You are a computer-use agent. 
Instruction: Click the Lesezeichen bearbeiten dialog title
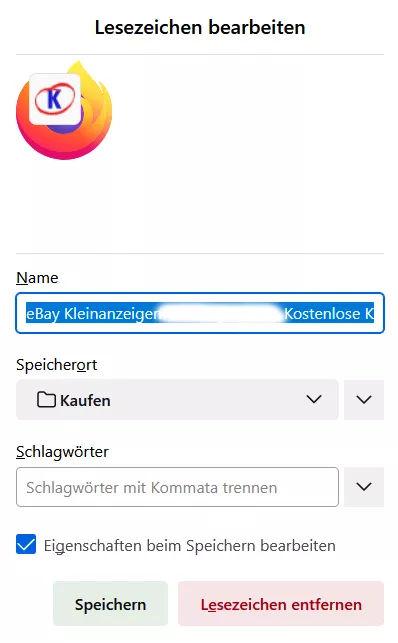(200, 28)
